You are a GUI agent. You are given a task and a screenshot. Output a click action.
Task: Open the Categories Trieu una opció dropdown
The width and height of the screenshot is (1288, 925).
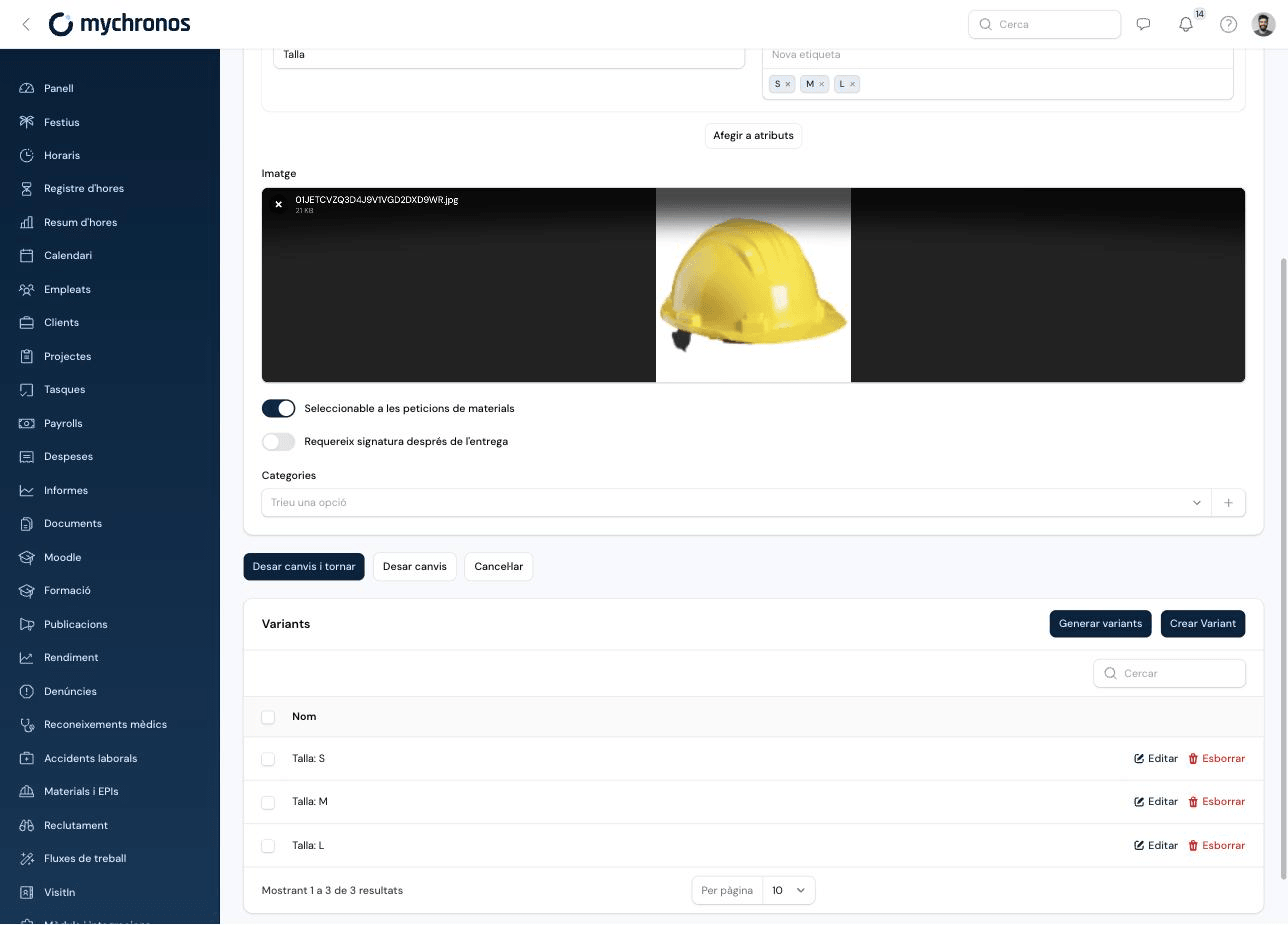tap(736, 503)
